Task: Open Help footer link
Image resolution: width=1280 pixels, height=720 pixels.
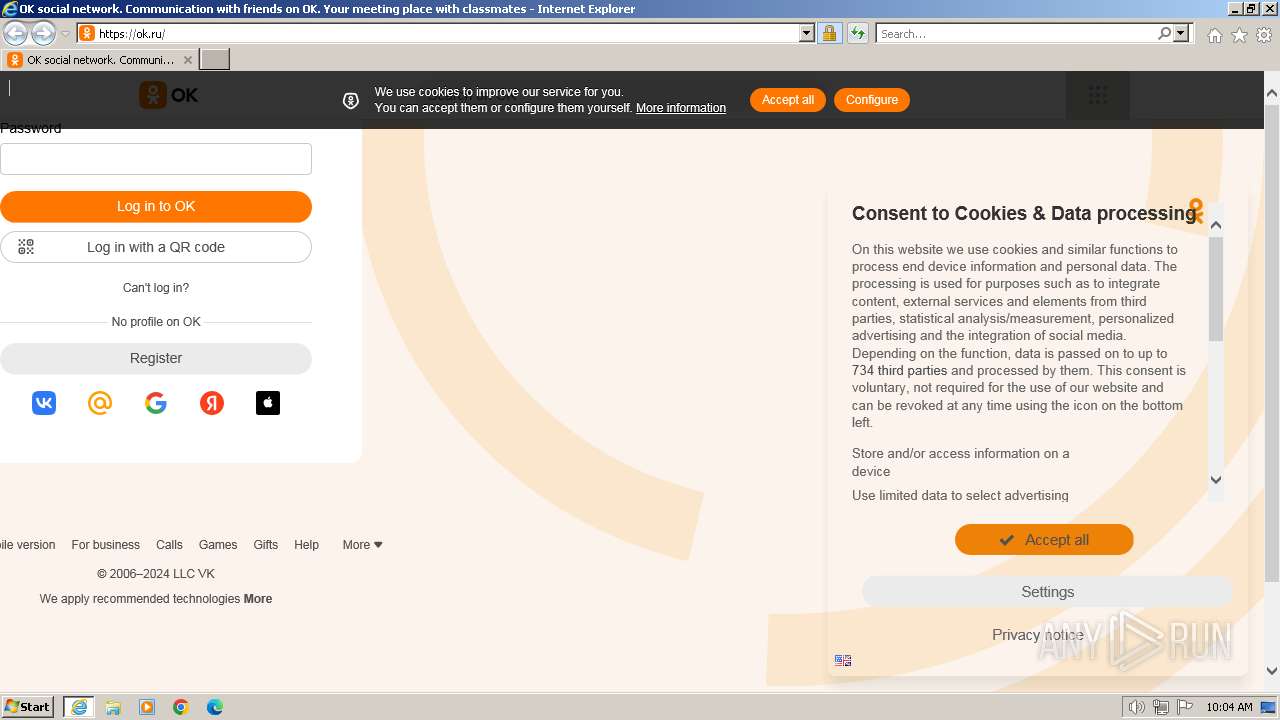Action: (306, 545)
